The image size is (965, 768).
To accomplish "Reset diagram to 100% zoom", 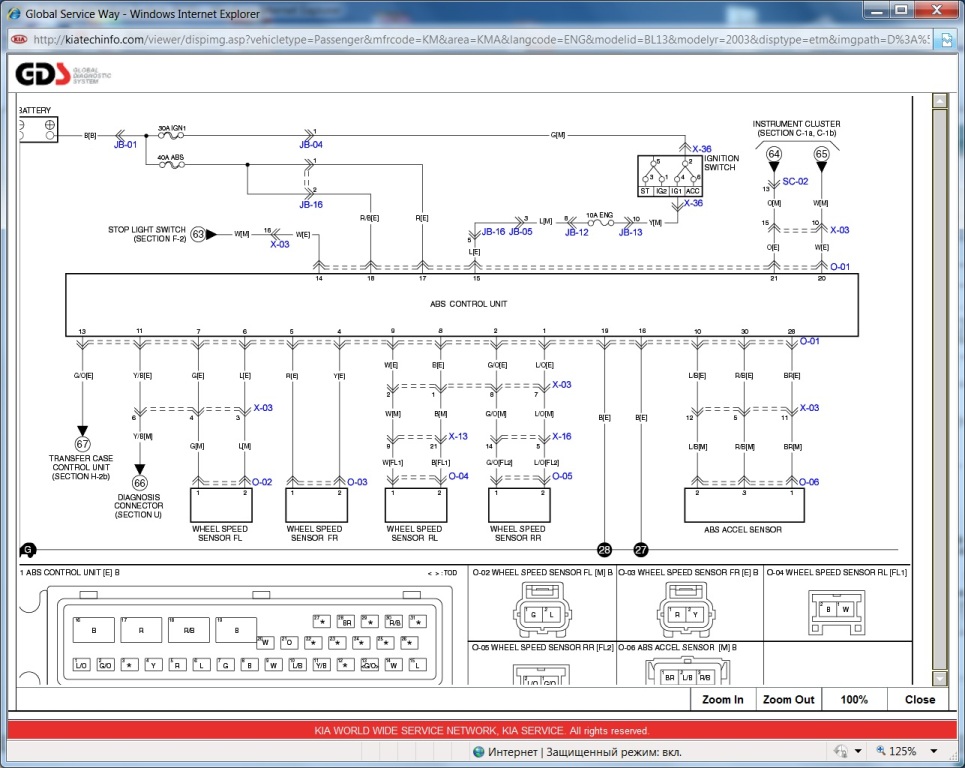I will click(853, 700).
